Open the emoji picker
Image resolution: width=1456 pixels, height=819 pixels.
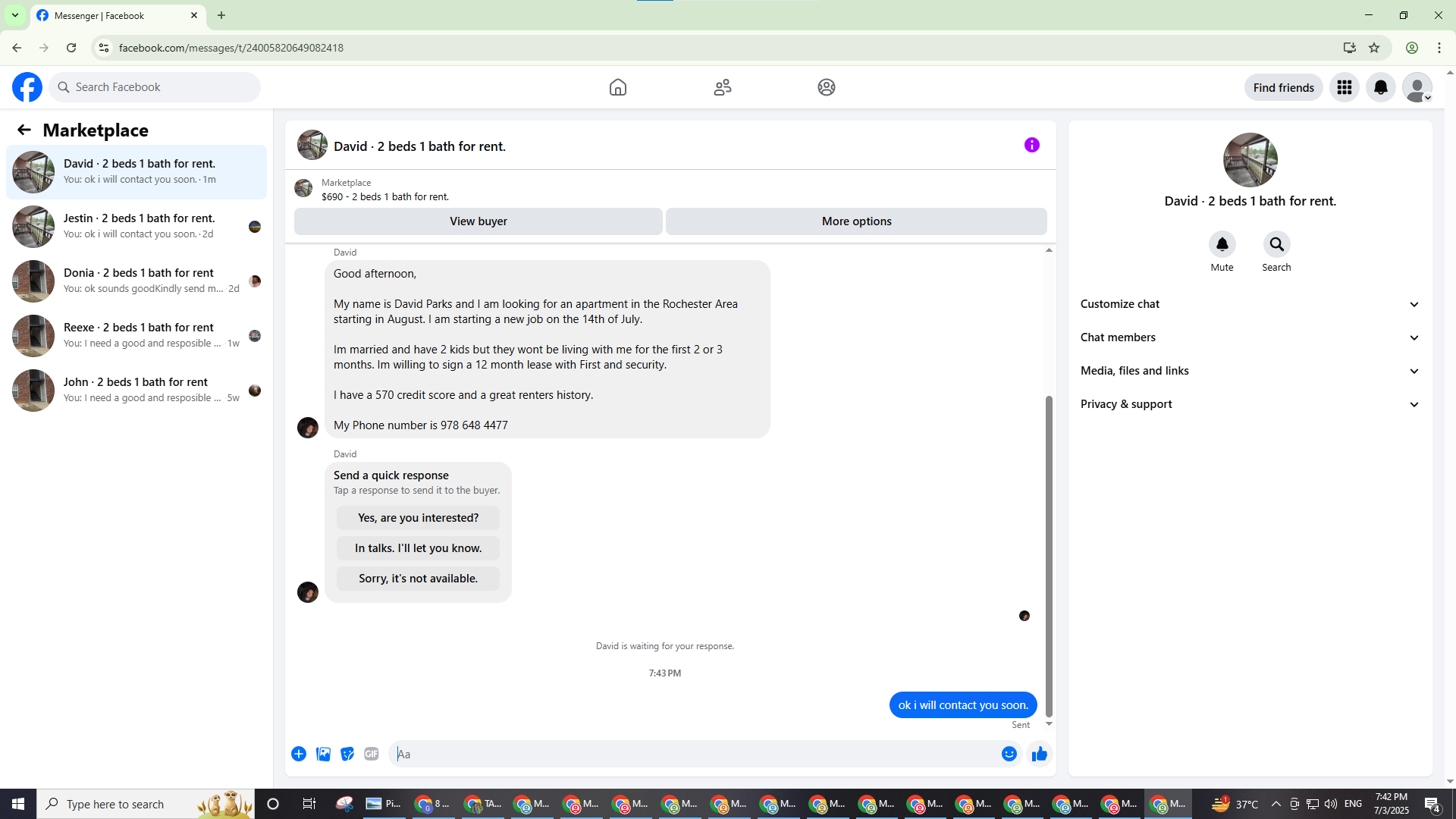coord(1009,754)
